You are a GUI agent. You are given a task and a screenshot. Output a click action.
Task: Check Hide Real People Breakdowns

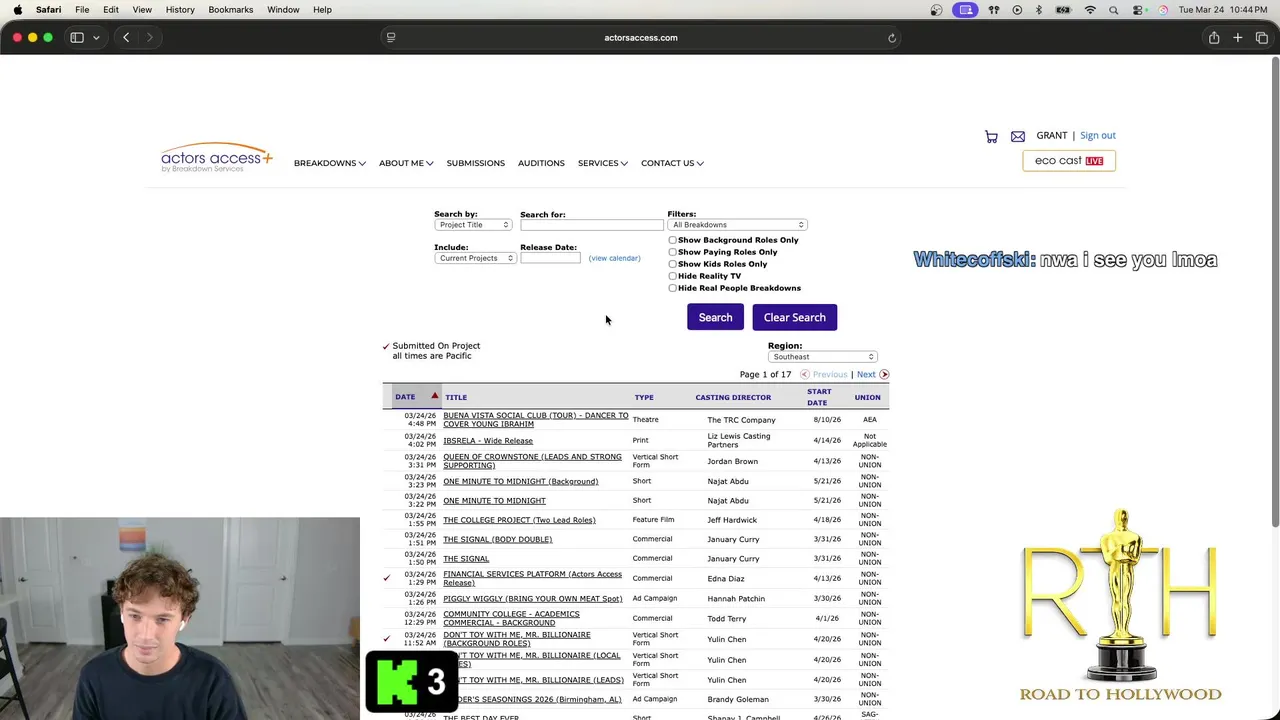point(673,288)
